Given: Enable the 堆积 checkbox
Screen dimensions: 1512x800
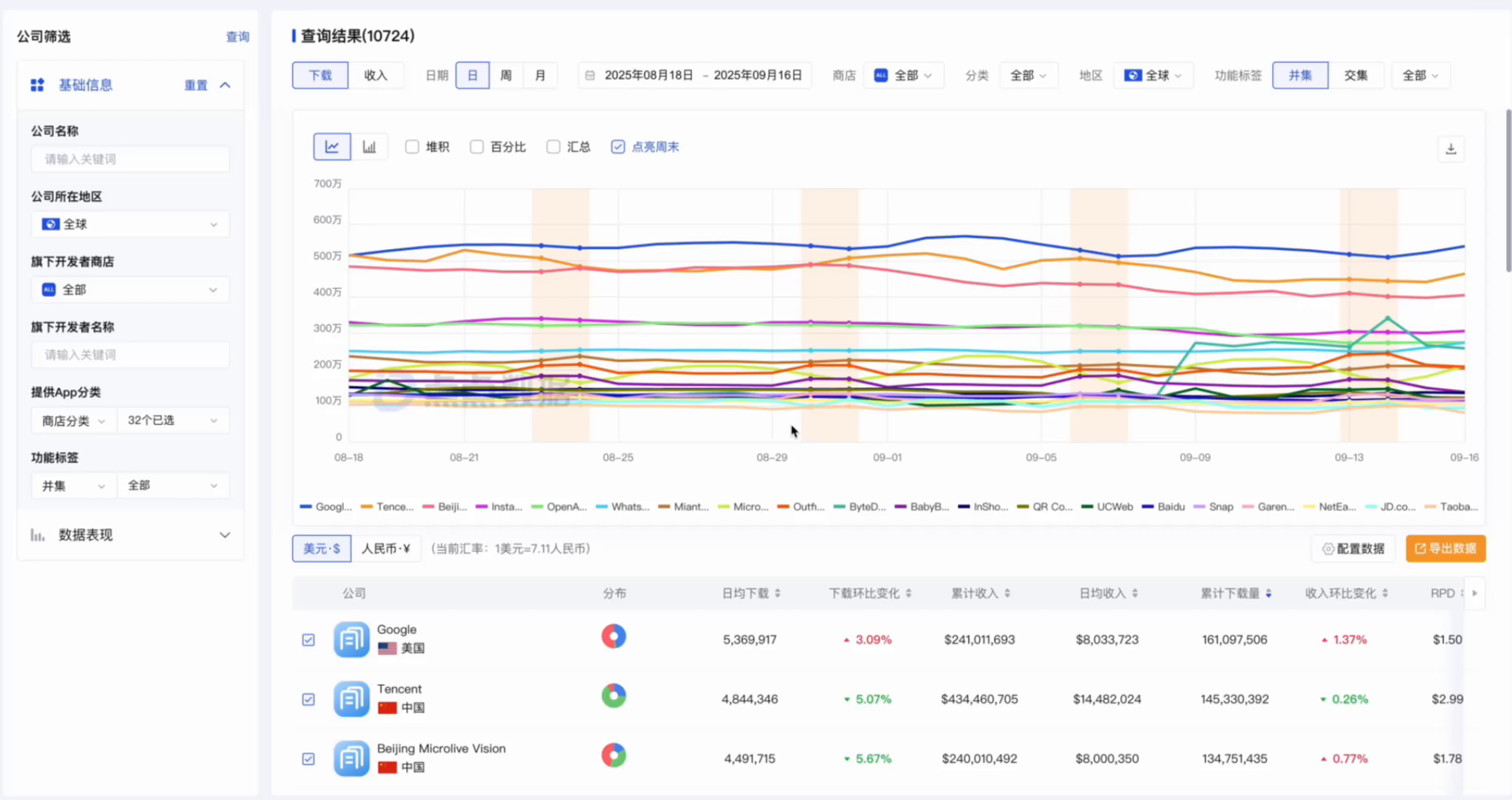Looking at the screenshot, I should pos(412,147).
